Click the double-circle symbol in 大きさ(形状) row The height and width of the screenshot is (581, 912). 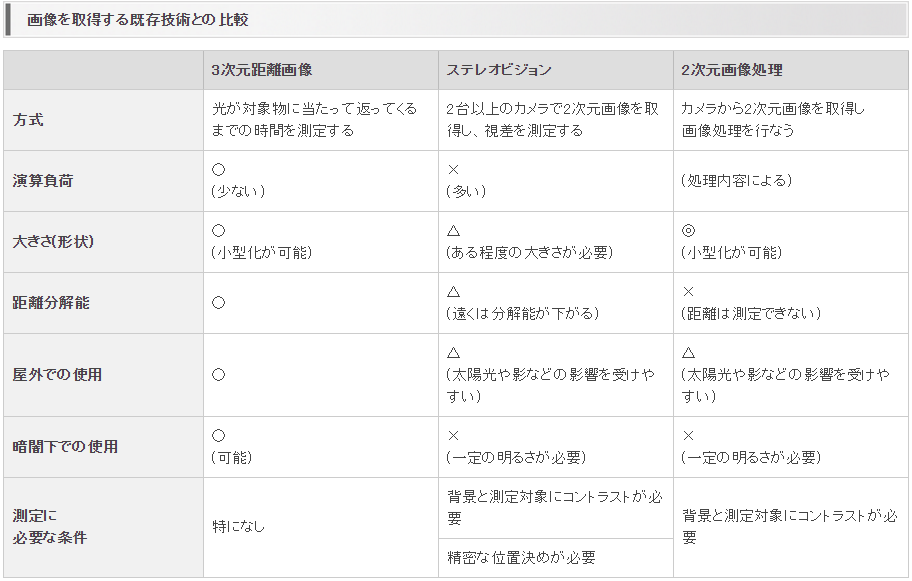click(x=688, y=231)
